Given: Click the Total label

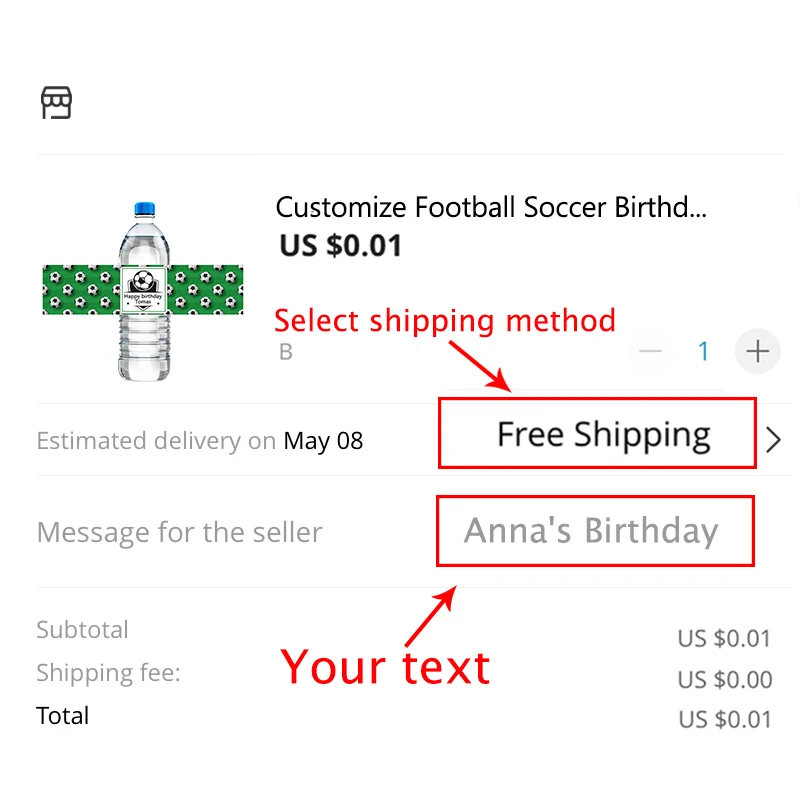Looking at the screenshot, I should coord(63,716).
